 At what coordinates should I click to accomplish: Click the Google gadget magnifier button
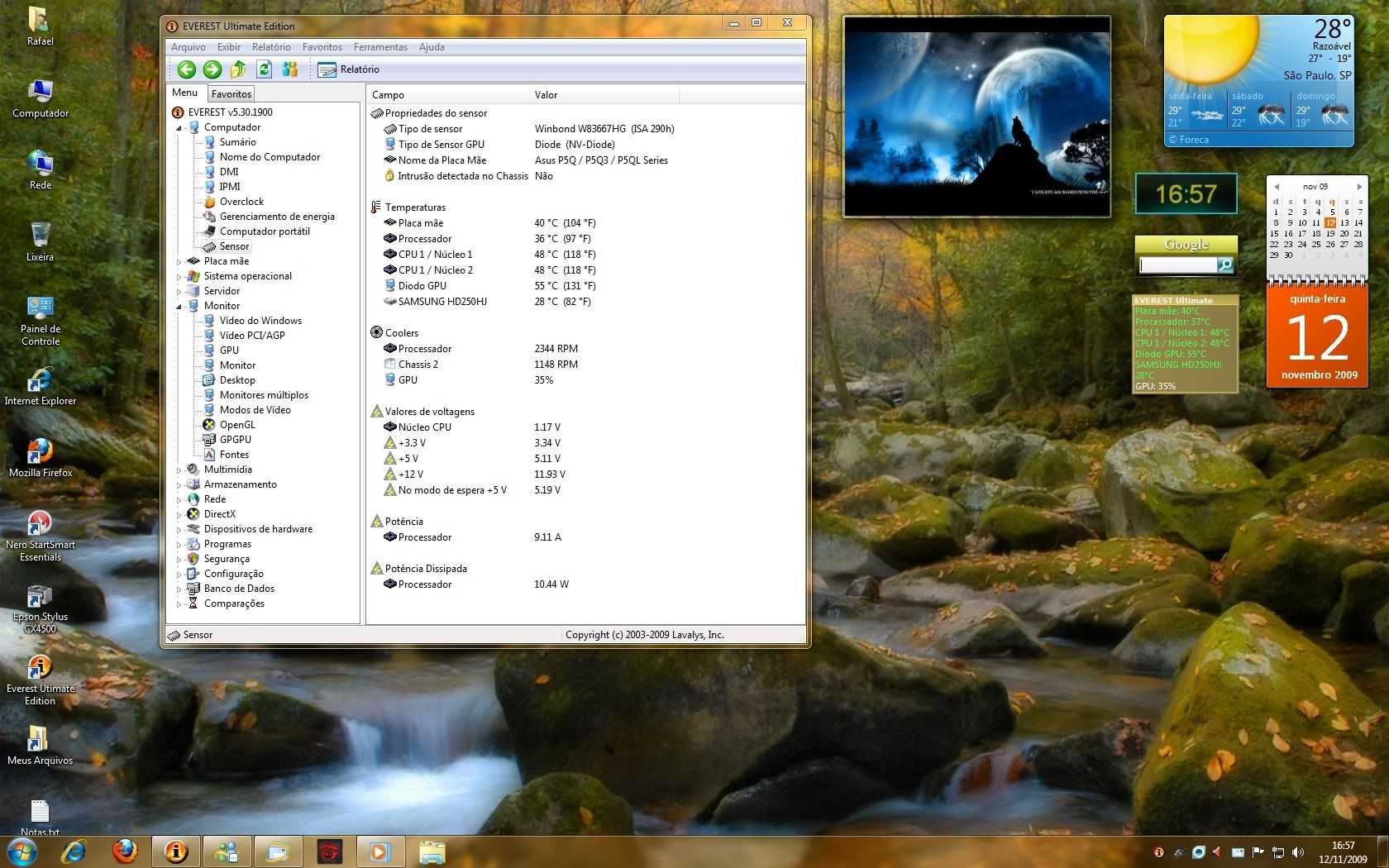(x=1226, y=265)
